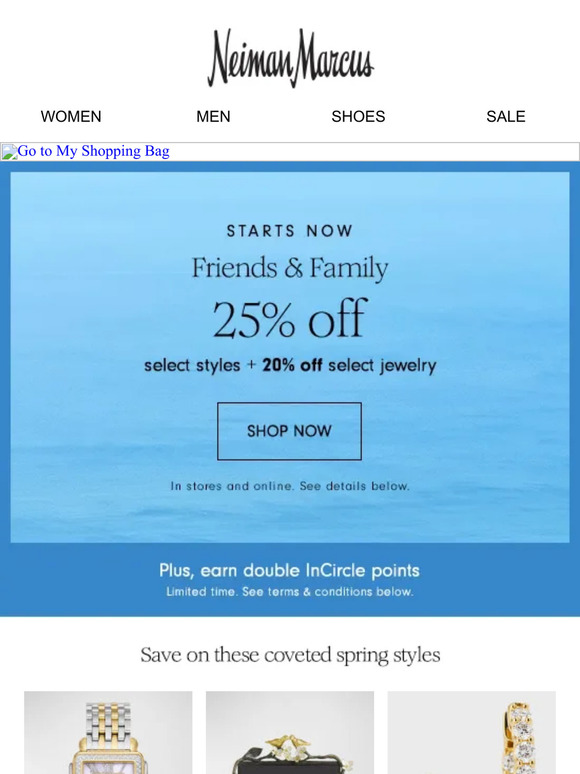Open the two-tone watch product thumbnail
580x774 pixels.
(108, 733)
